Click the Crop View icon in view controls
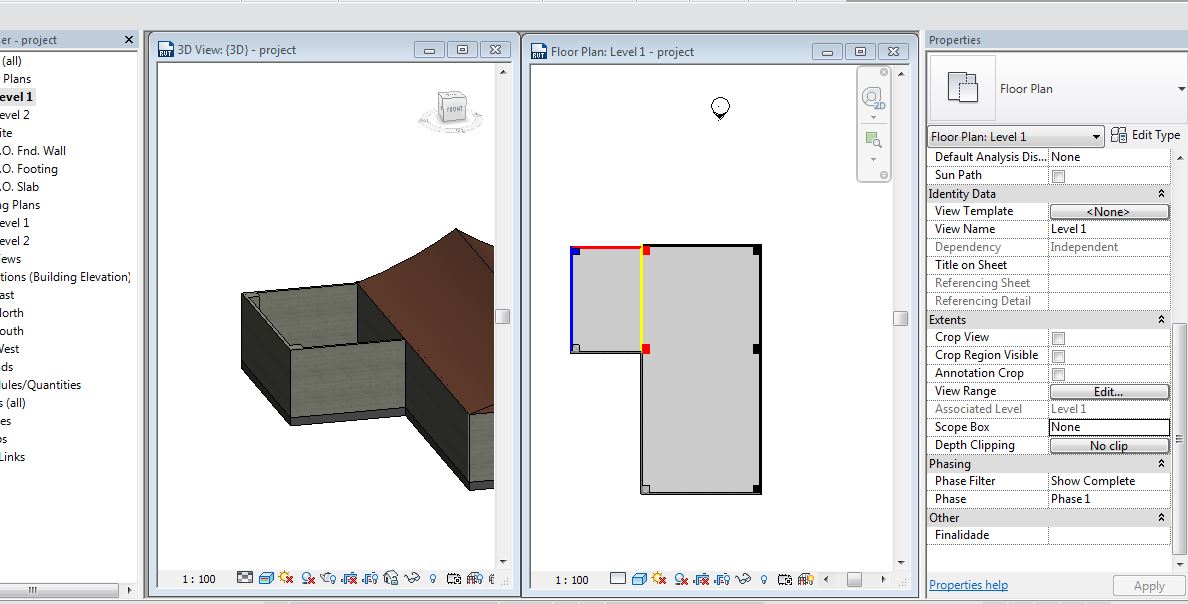The height and width of the screenshot is (604, 1188). (703, 578)
